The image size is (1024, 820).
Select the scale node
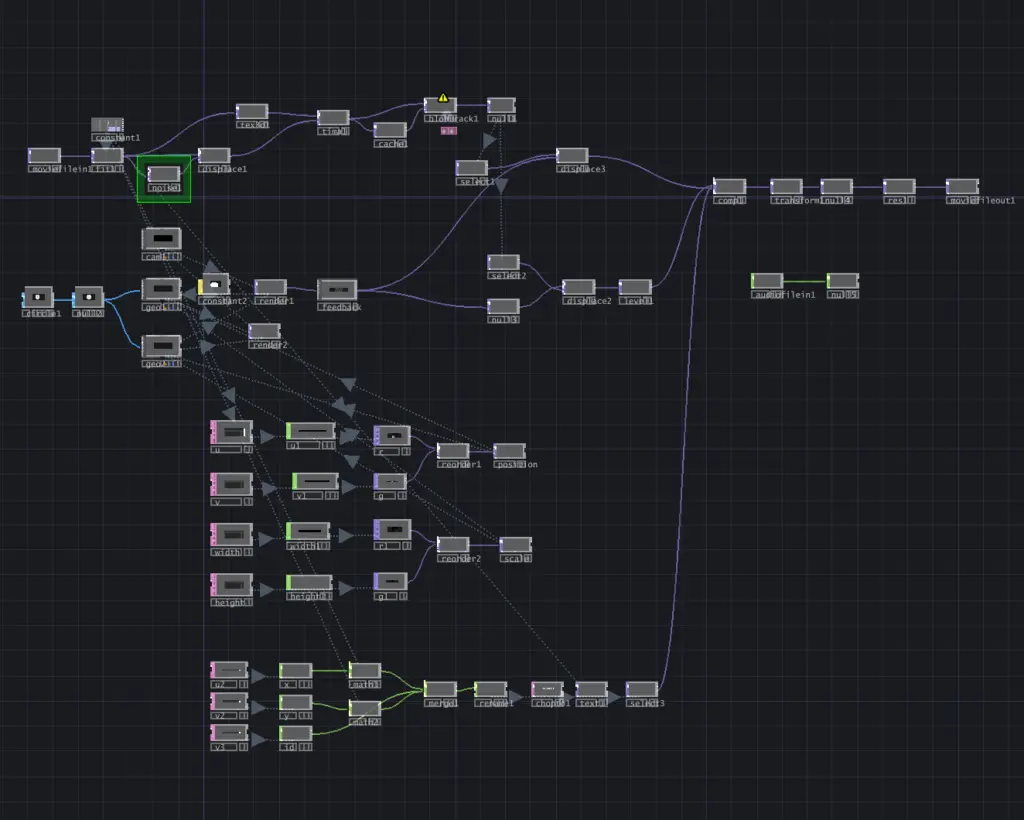pyautogui.click(x=516, y=544)
